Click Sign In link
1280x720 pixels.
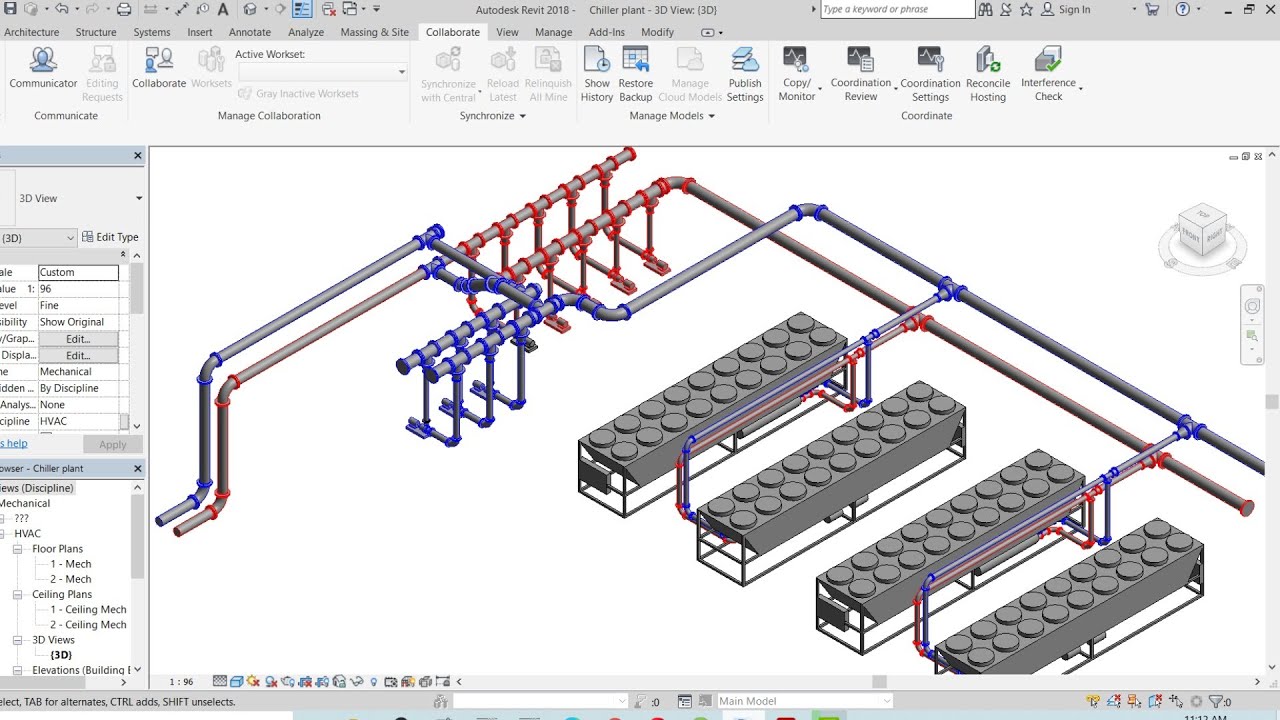click(1074, 9)
